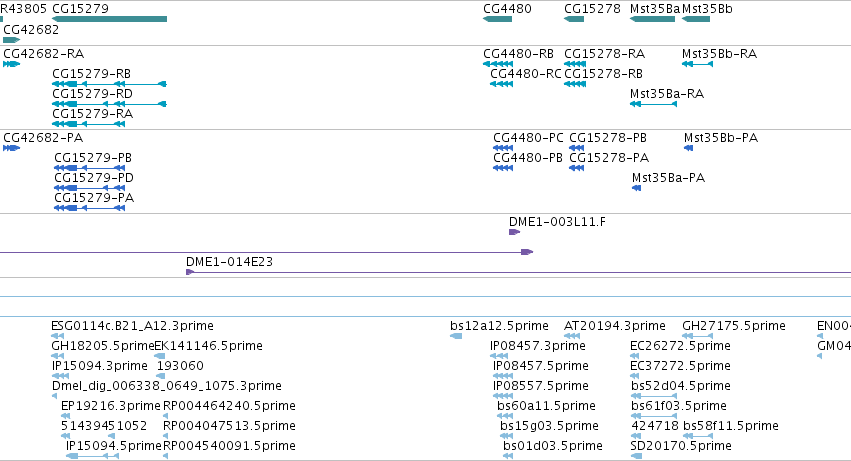
Task: Select the Mst35Ba-RA transcript label
Action: 666,94
